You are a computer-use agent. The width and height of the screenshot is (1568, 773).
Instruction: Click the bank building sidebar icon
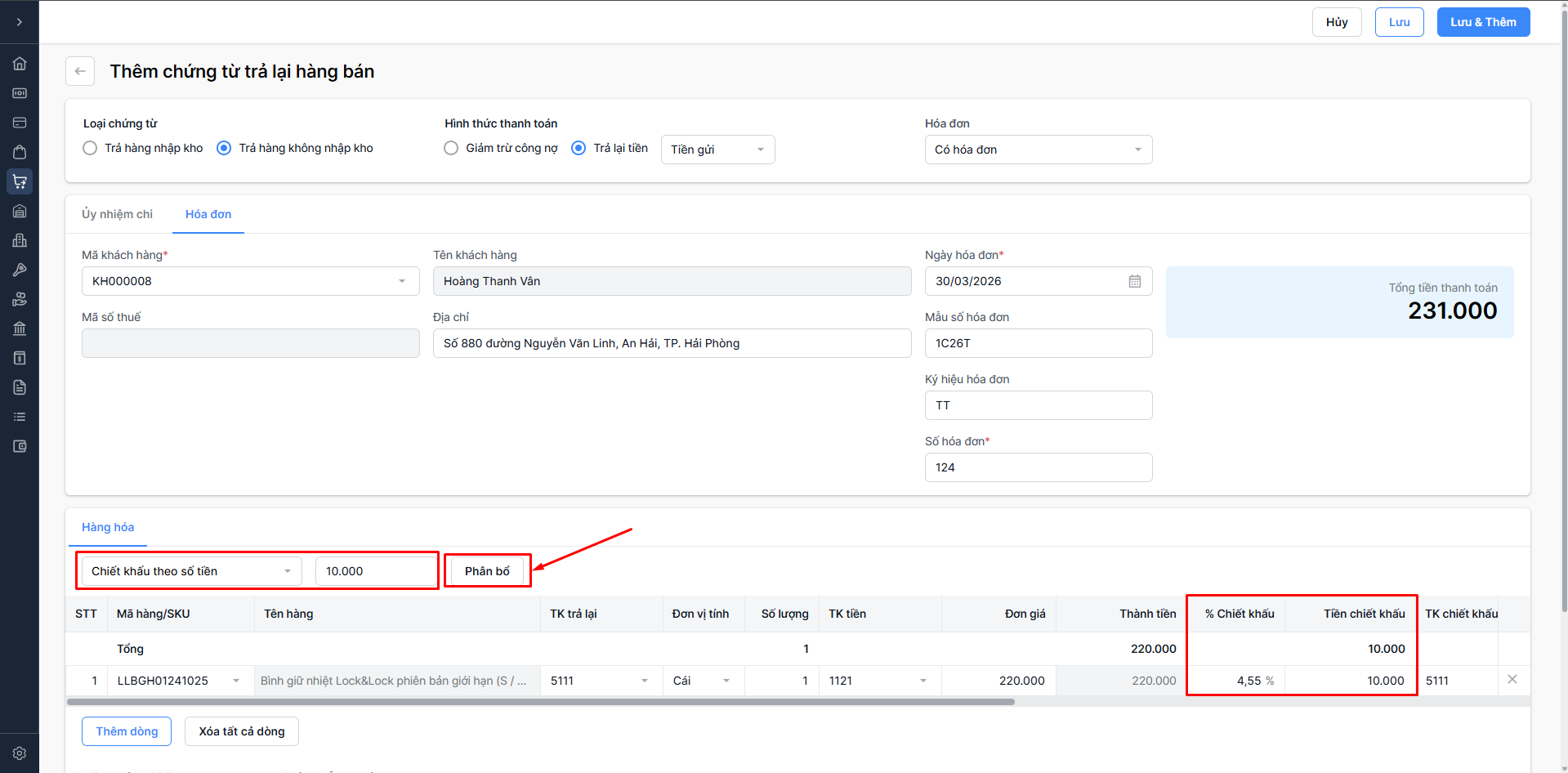pos(20,328)
